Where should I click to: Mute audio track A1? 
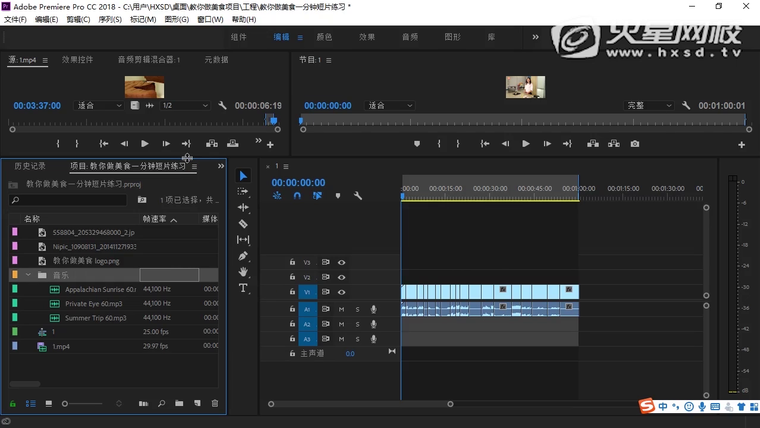341,309
